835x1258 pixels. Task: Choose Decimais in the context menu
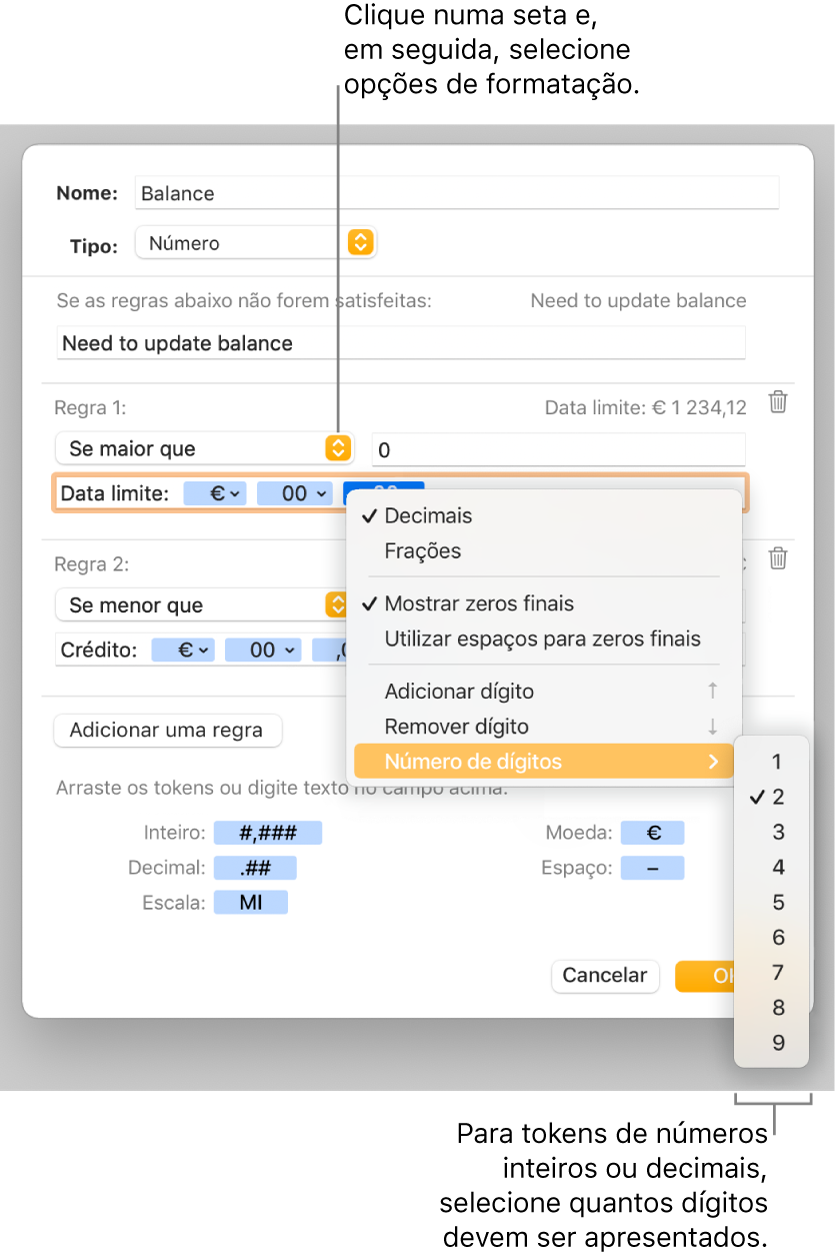click(544, 516)
